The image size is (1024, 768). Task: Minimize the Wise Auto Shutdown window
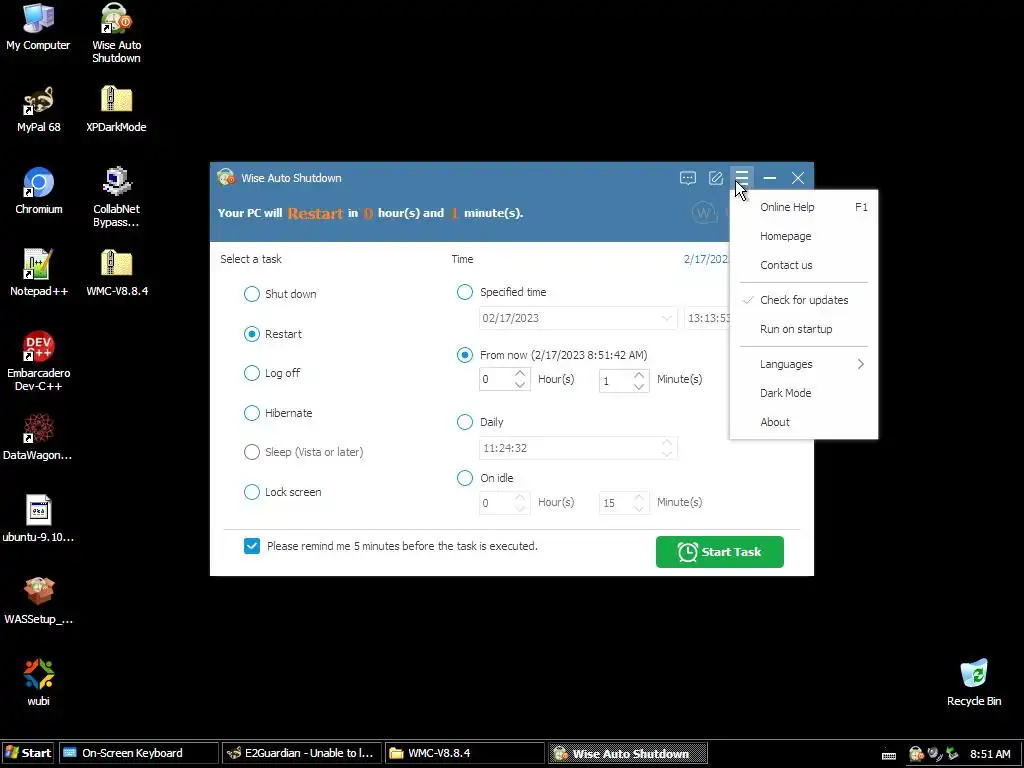pos(769,178)
